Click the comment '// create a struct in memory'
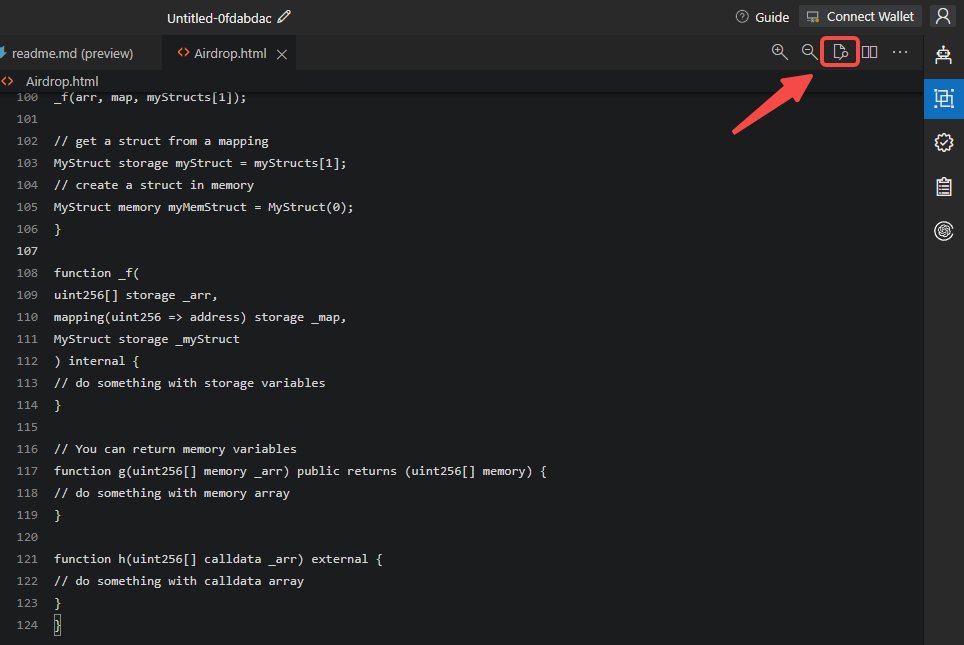964x645 pixels. click(x=154, y=185)
